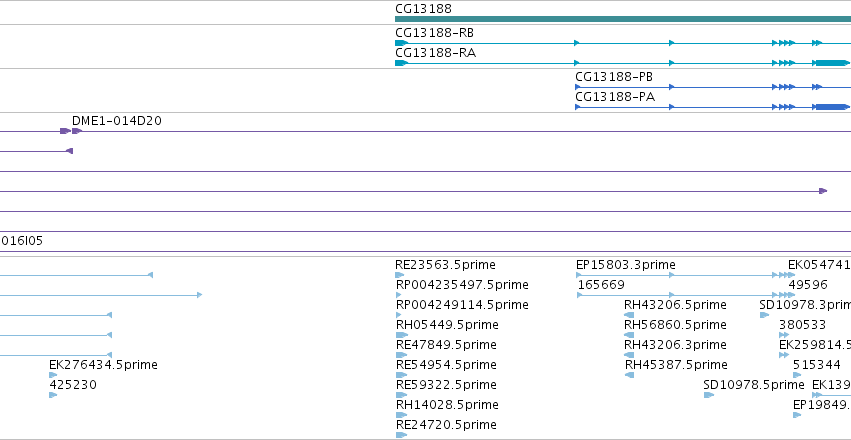Select the EK276434.5prime arrow glyph
This screenshot has width=851, height=440.
pos(53,375)
